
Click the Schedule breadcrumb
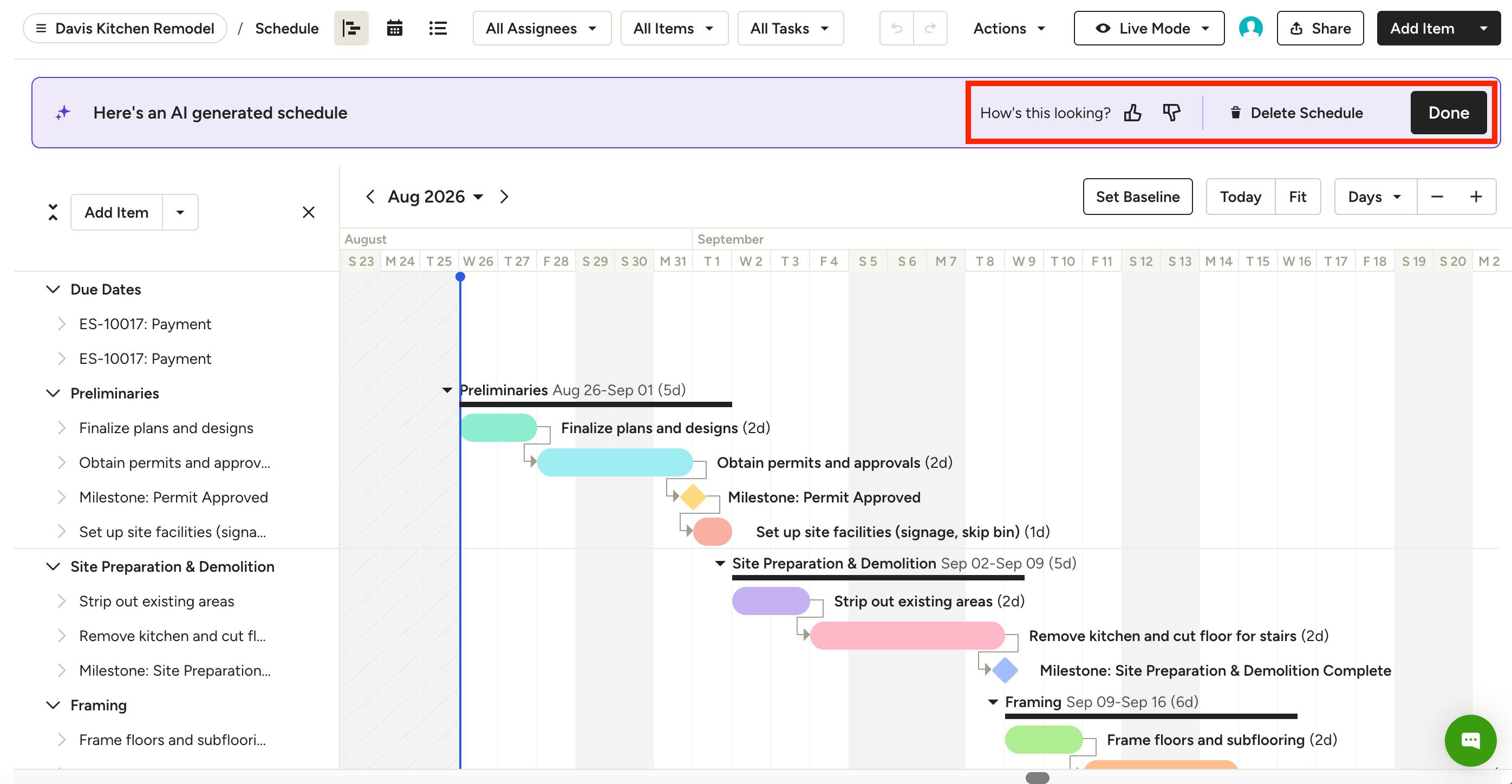tap(286, 28)
